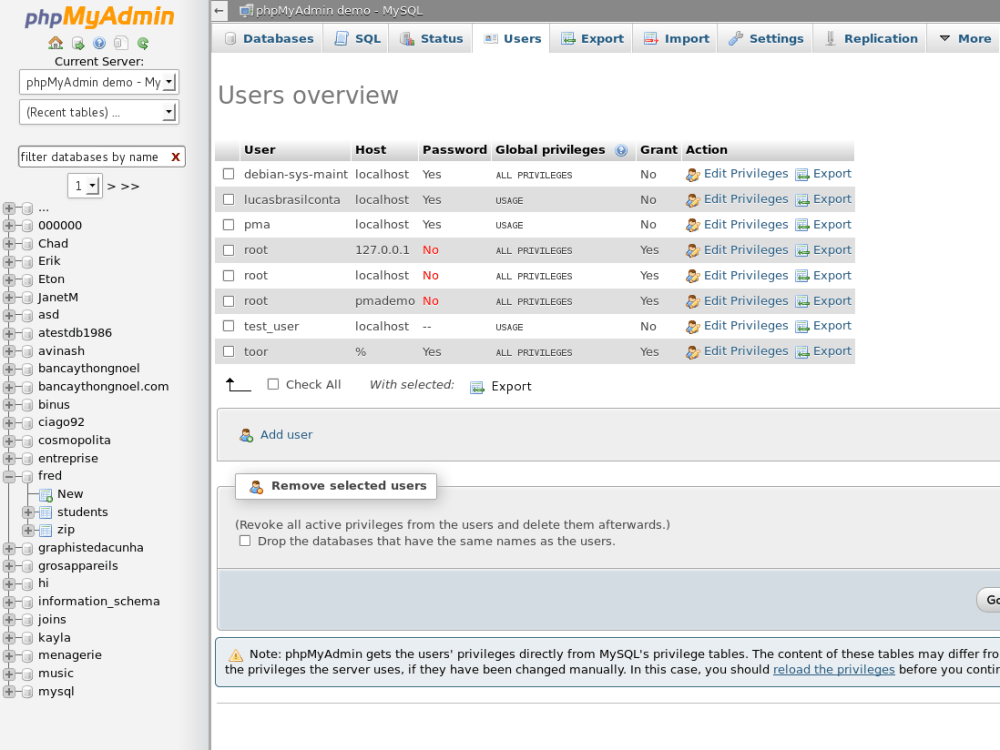The height and width of the screenshot is (750, 1000).
Task: Click the Add user link
Action: coord(286,435)
